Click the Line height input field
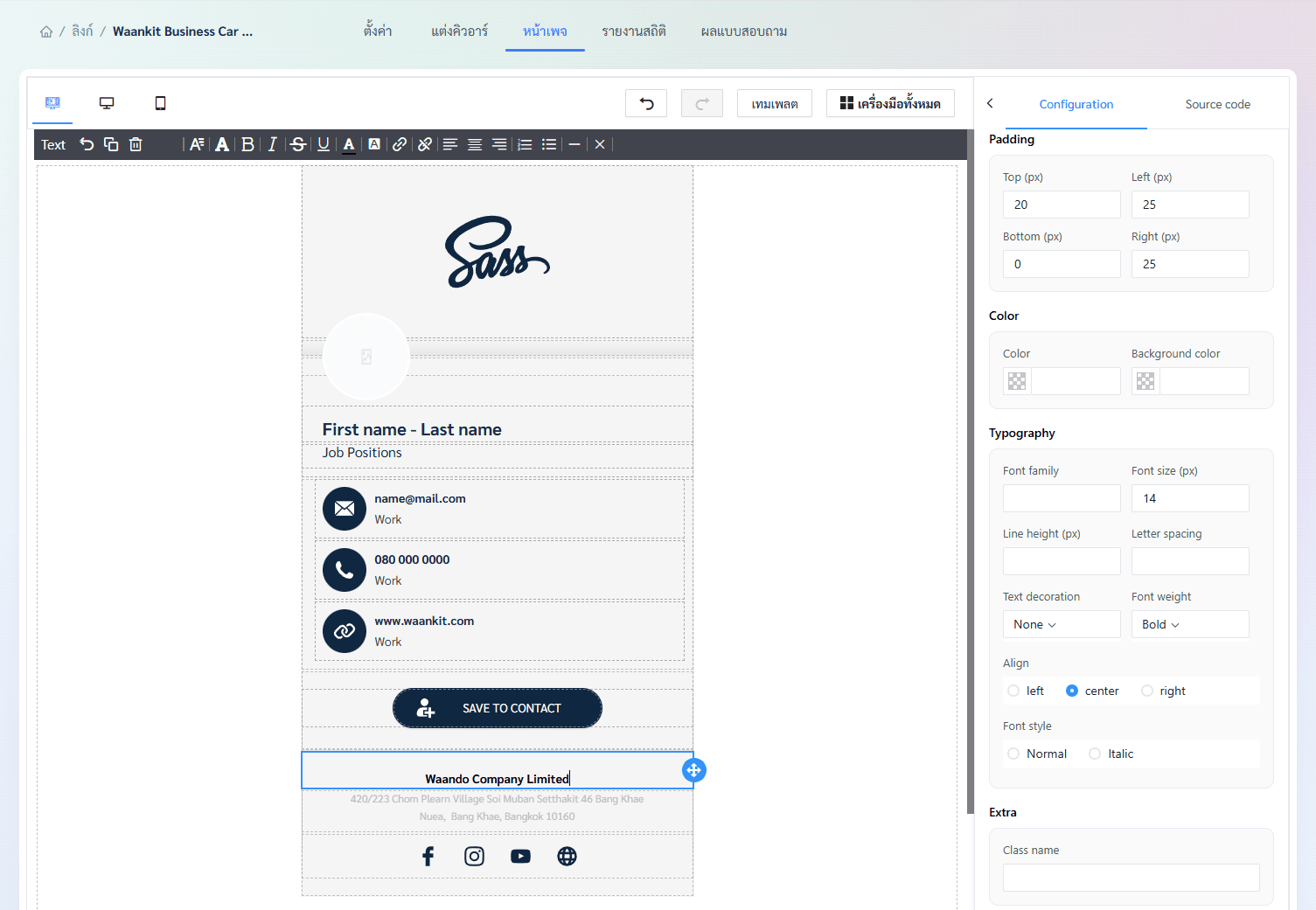The height and width of the screenshot is (910, 1316). (x=1062, y=561)
